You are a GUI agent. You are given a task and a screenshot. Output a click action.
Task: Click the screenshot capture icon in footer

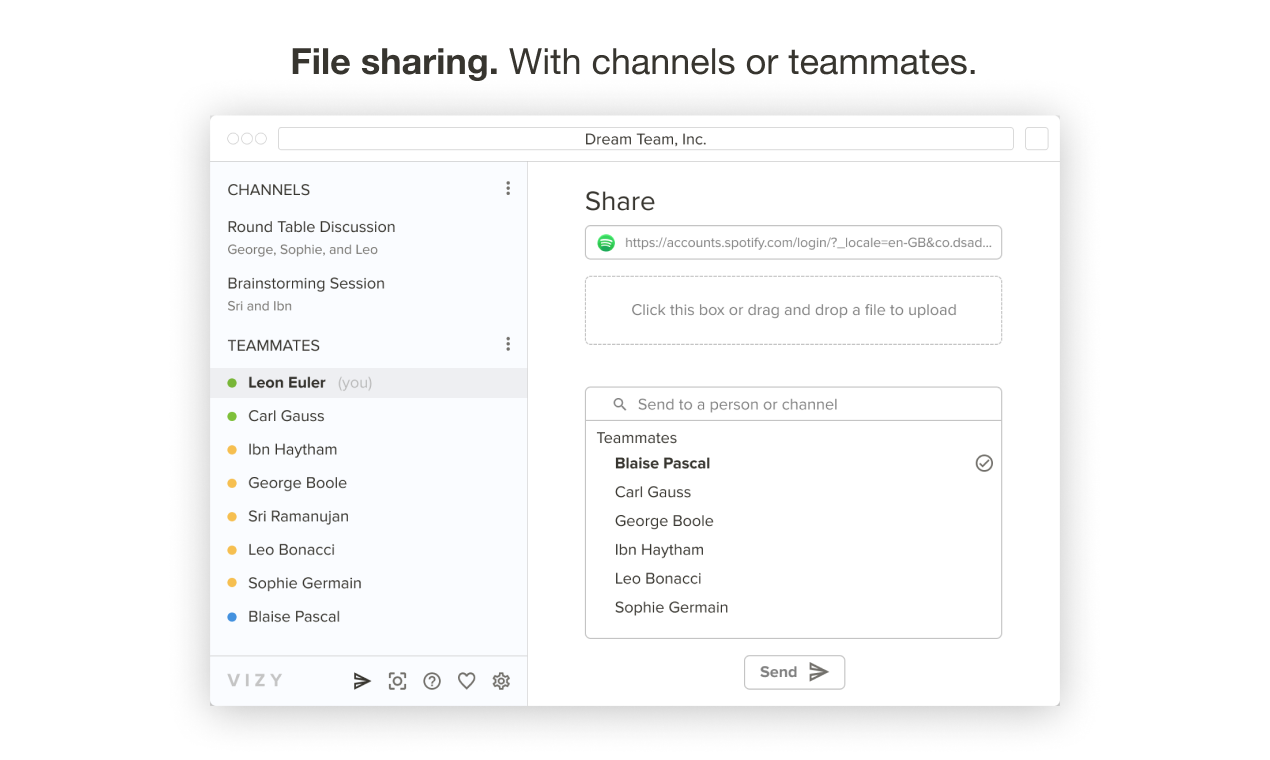397,681
